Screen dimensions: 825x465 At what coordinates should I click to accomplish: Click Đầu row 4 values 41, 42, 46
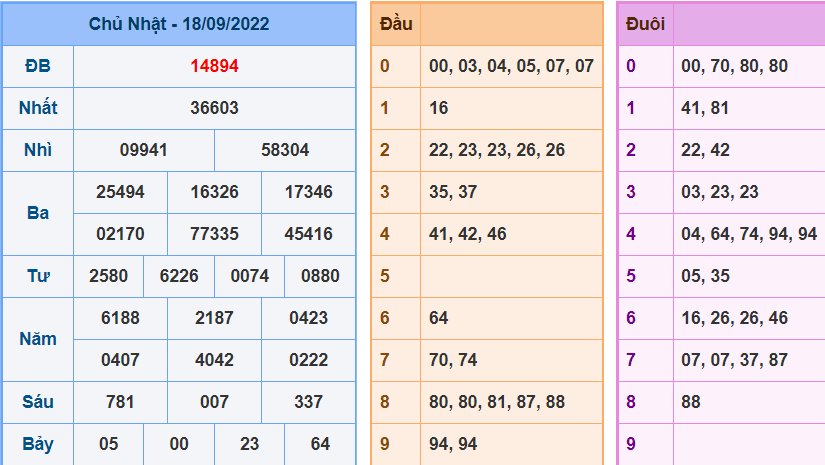tap(468, 235)
